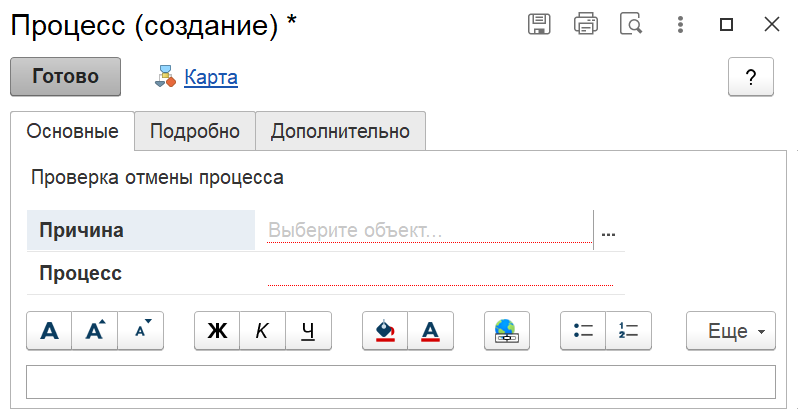Expand the Еще dropdown menu

[731, 331]
